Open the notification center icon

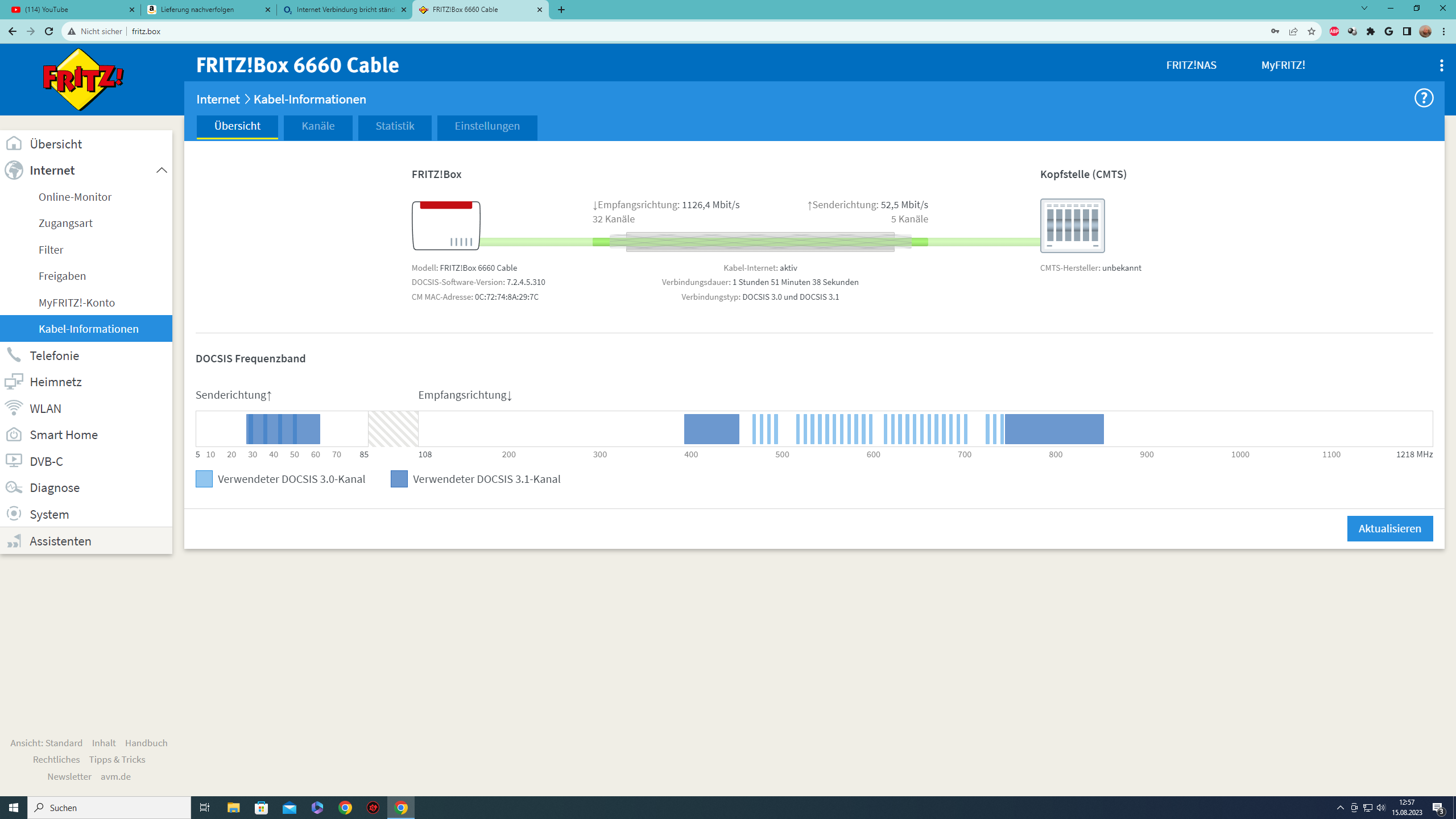(x=1438, y=808)
